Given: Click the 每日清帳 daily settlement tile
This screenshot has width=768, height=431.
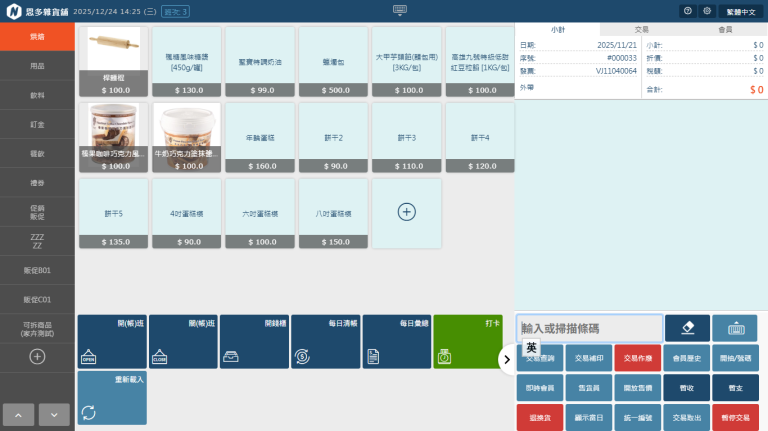Looking at the screenshot, I should 325,342.
